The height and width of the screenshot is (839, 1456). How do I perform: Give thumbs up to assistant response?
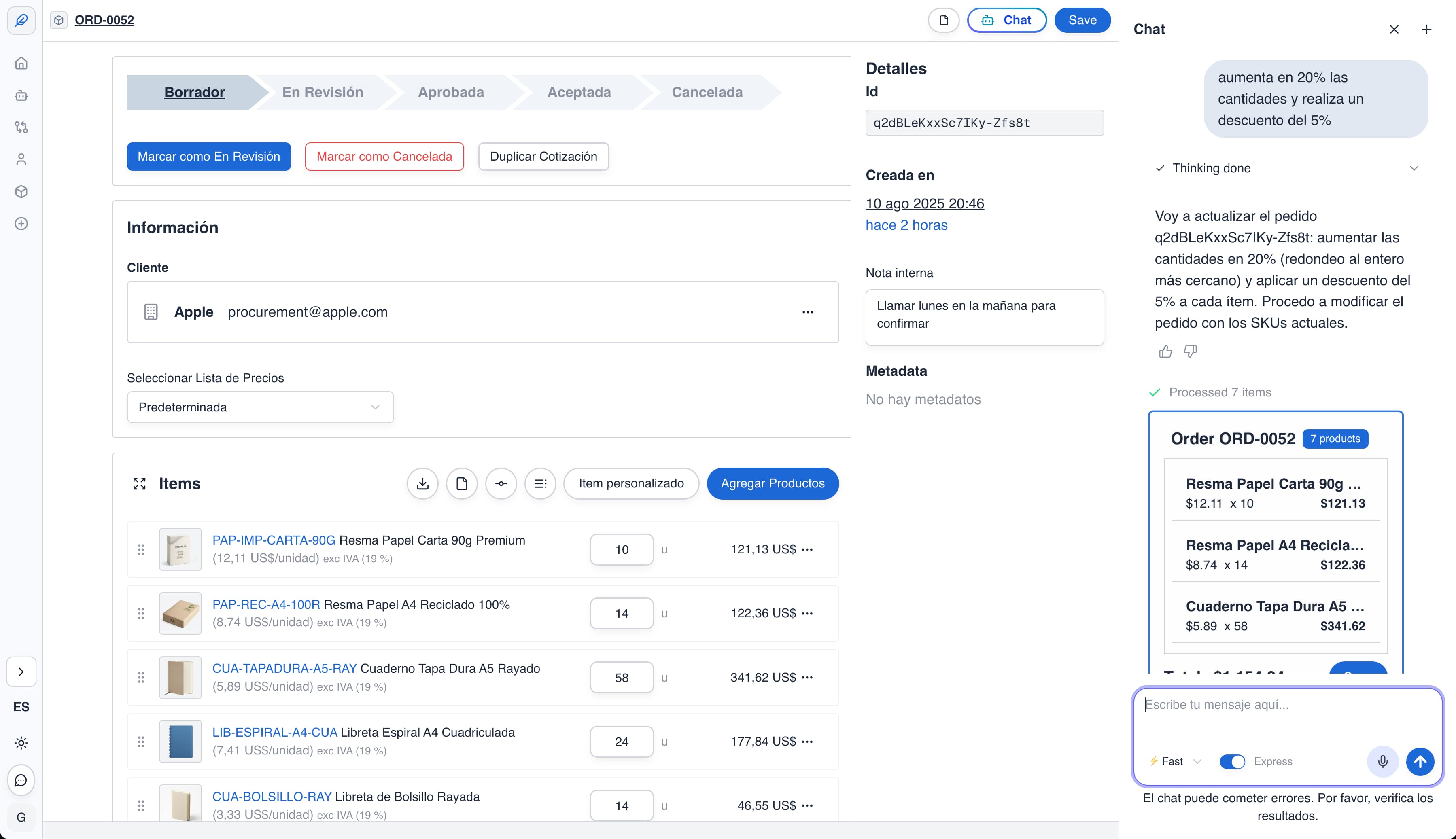(x=1164, y=352)
